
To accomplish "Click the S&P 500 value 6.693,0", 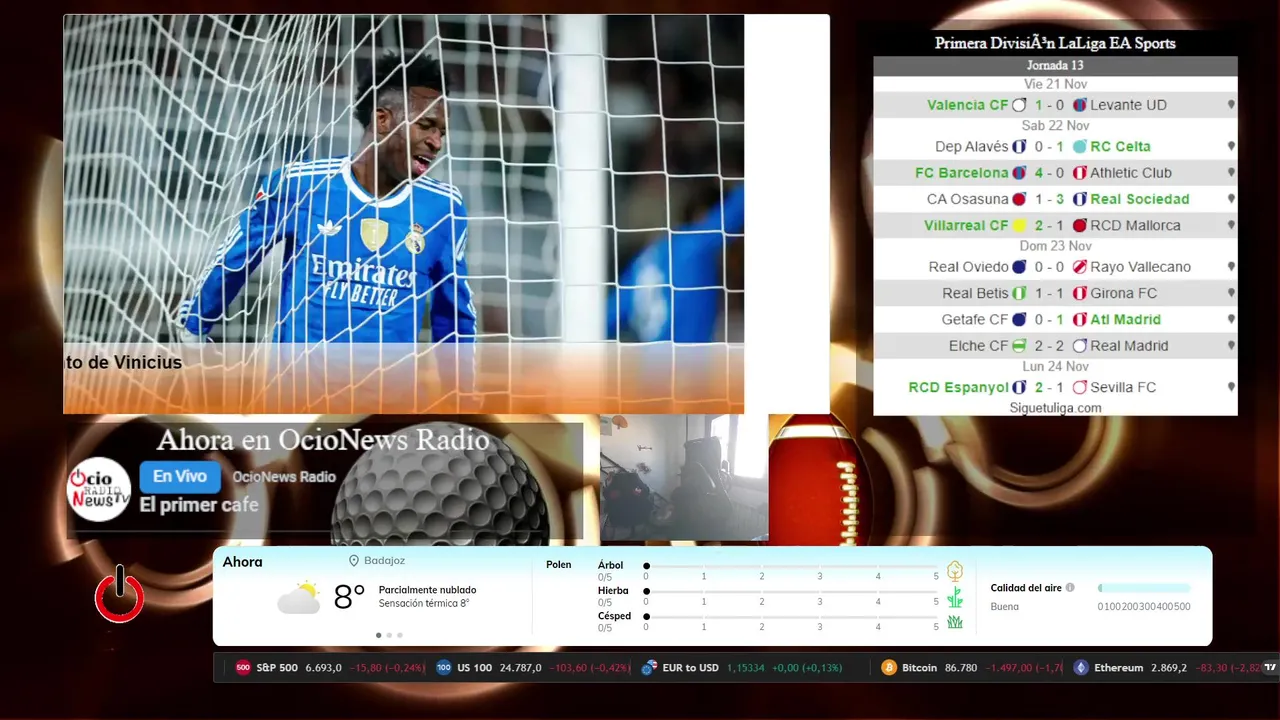I will (324, 668).
